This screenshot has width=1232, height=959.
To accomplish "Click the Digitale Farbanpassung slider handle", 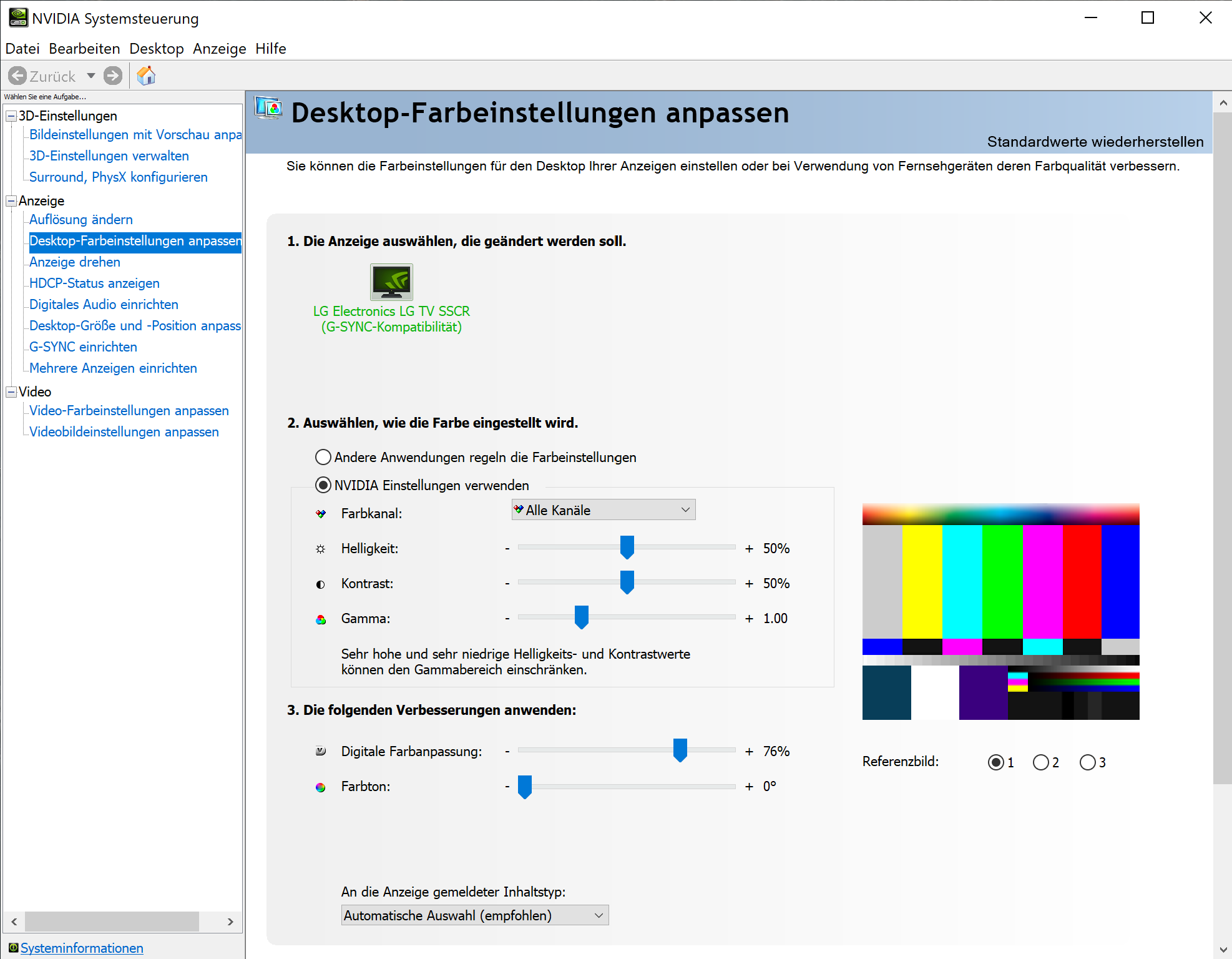I will pos(680,750).
